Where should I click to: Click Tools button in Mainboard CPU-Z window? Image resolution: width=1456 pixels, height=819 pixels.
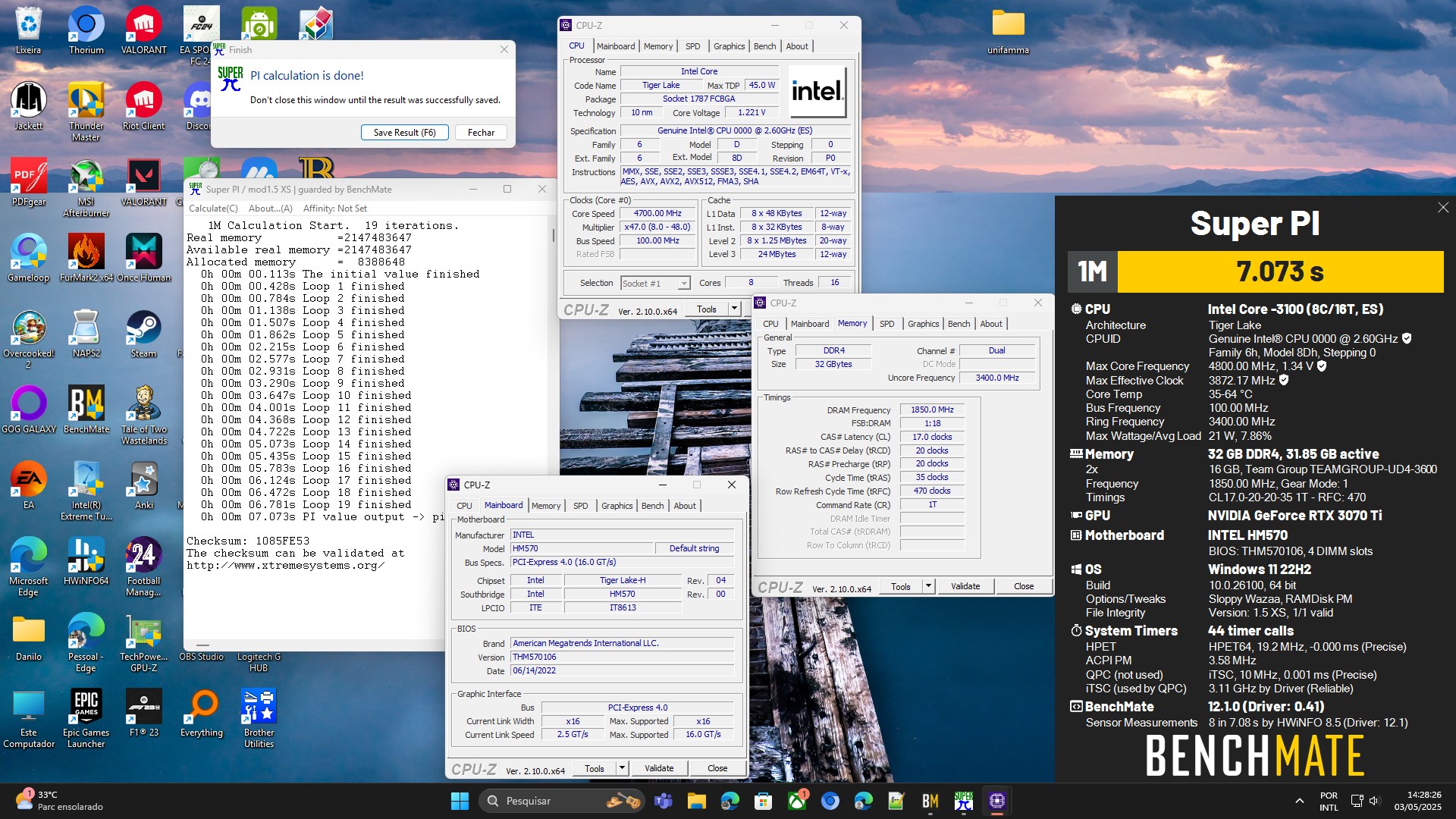point(595,768)
